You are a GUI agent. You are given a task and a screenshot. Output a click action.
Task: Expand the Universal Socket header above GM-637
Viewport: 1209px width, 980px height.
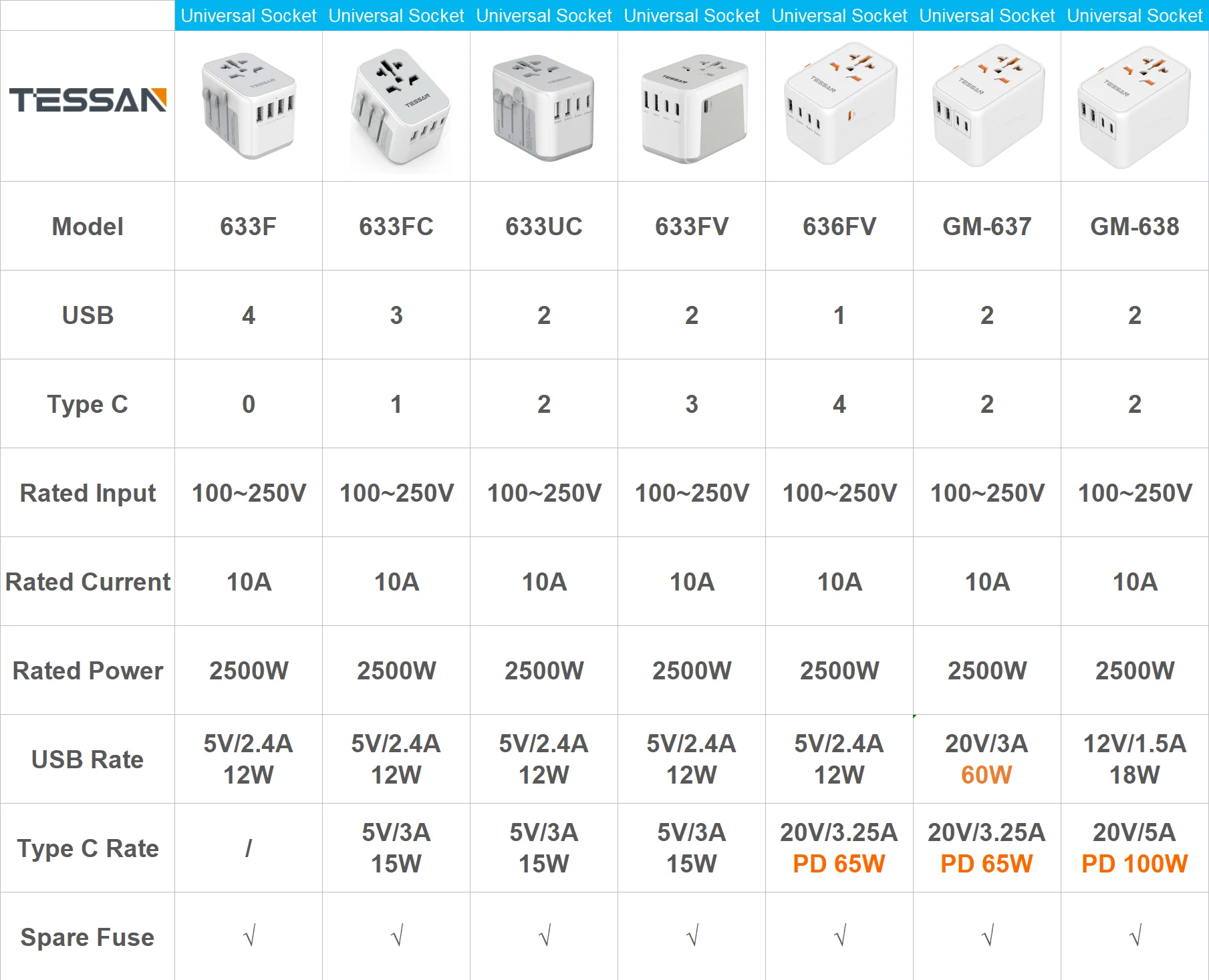[987, 15]
